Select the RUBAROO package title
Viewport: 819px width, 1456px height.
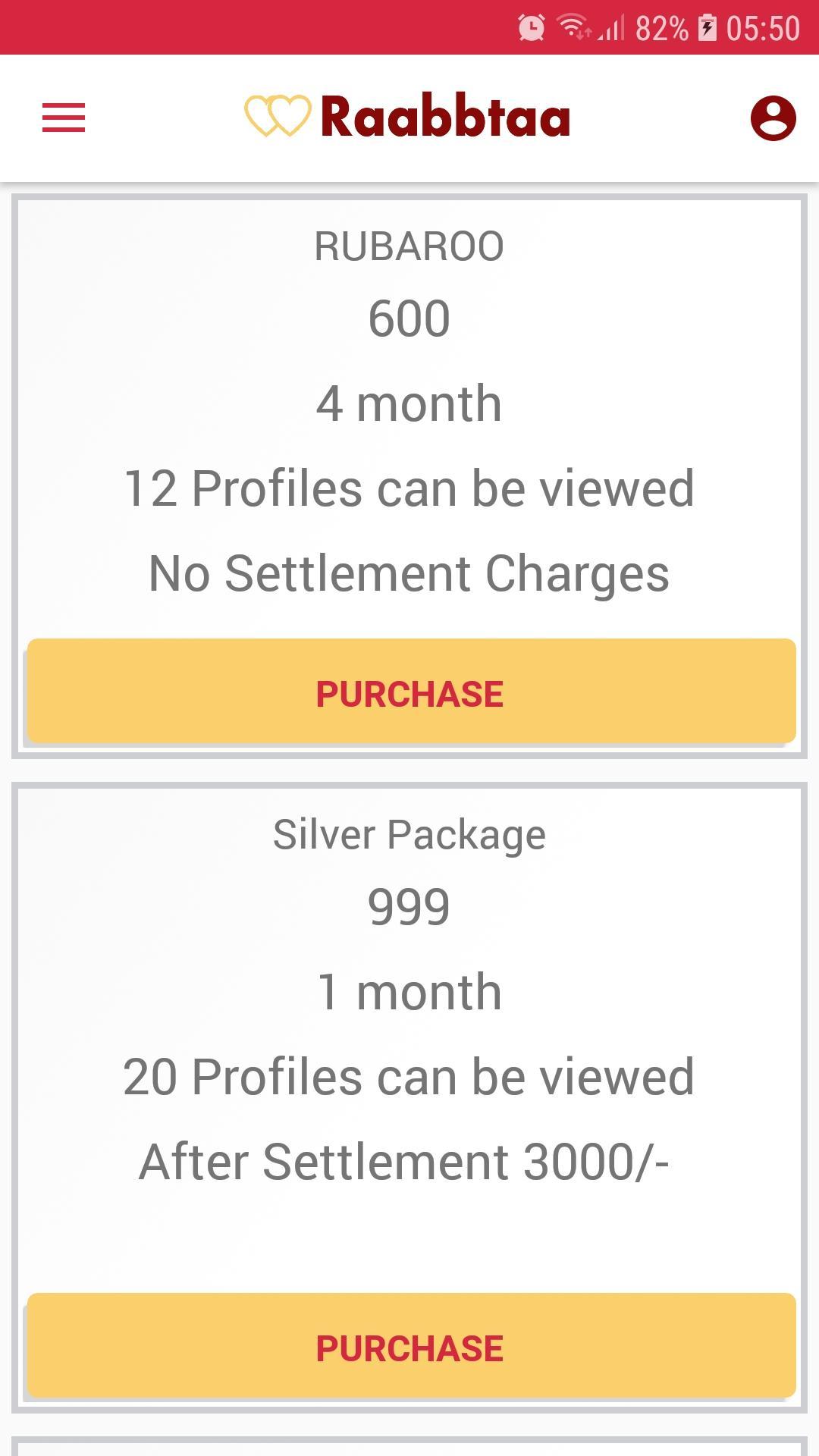tap(409, 246)
